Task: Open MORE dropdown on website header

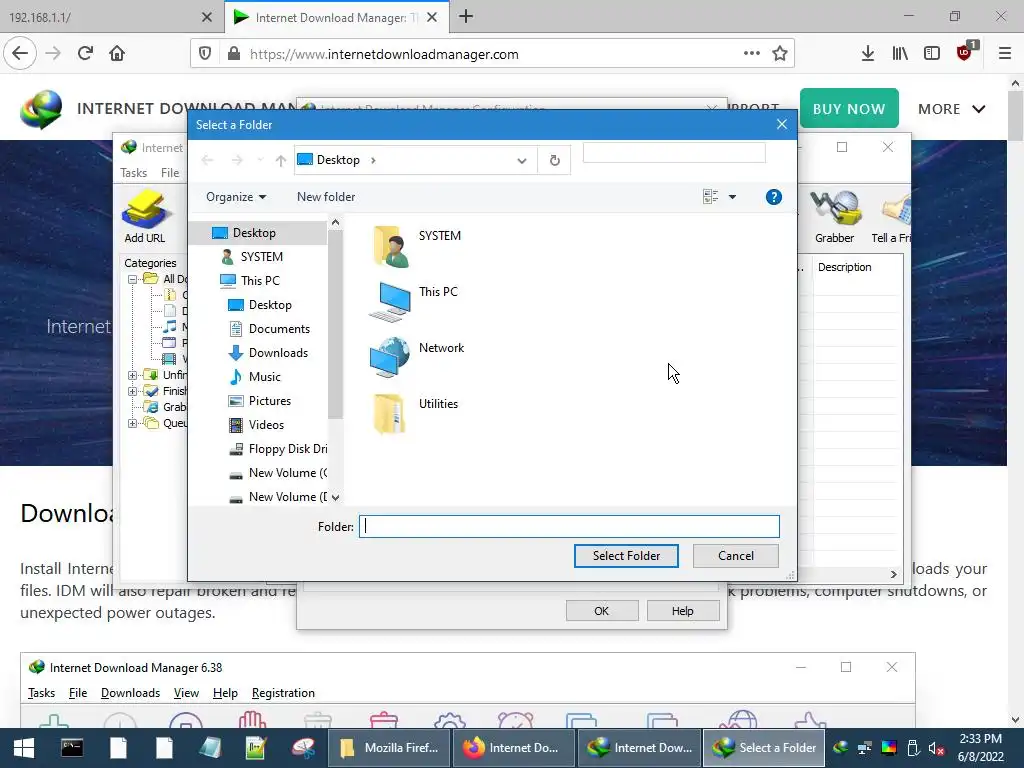Action: pyautogui.click(x=952, y=109)
